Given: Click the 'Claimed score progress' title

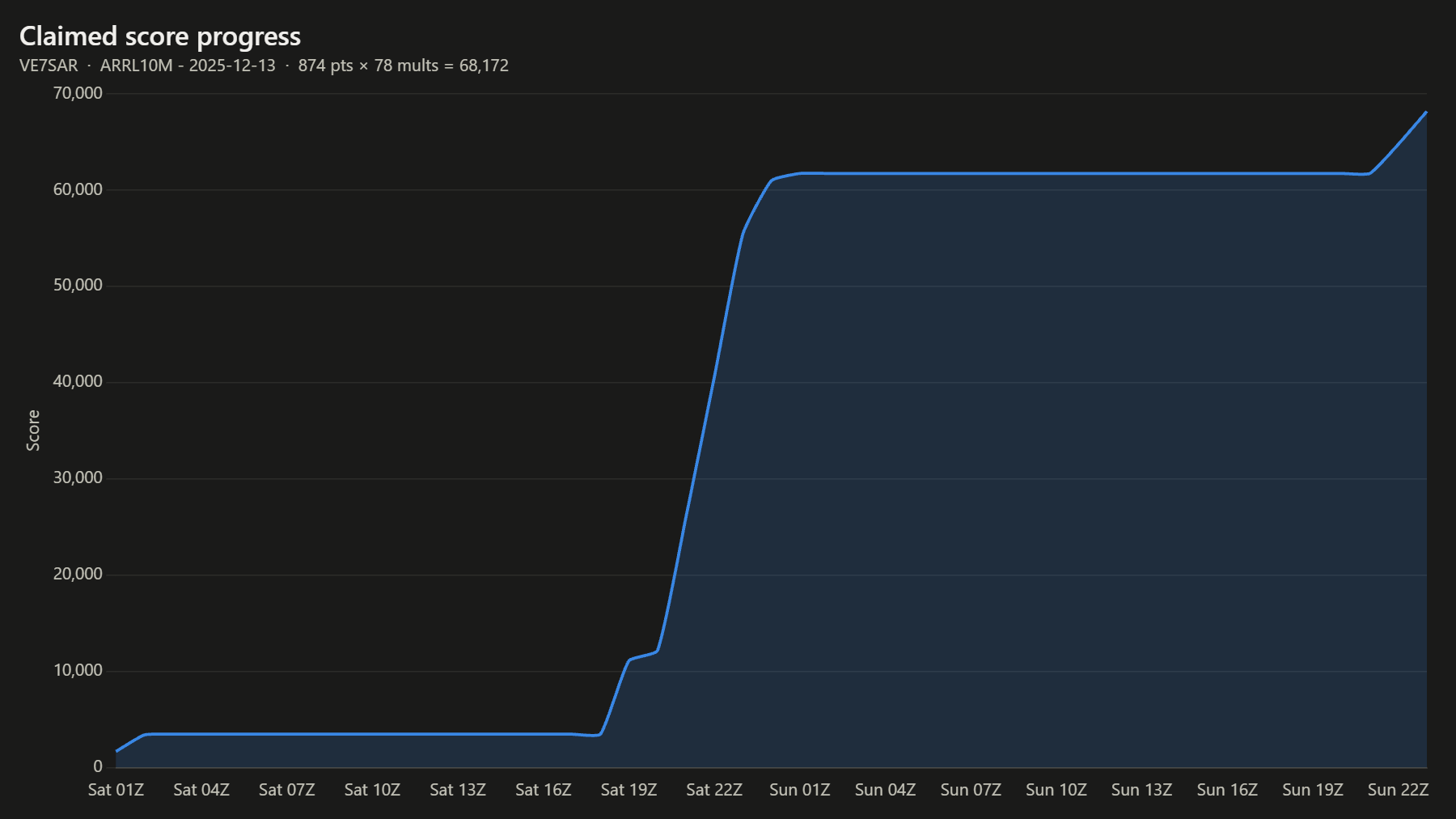Looking at the screenshot, I should [x=160, y=36].
